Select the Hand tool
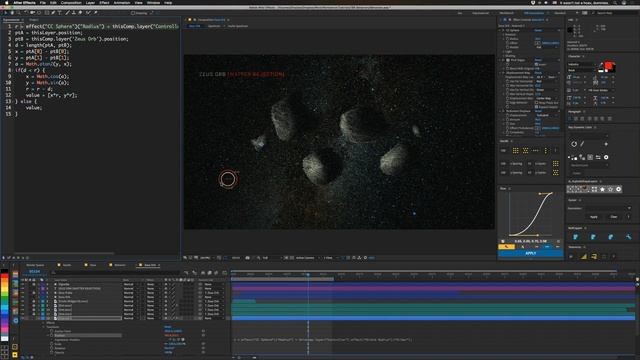Viewport: 640px width, 360px height. [x=12, y=13]
